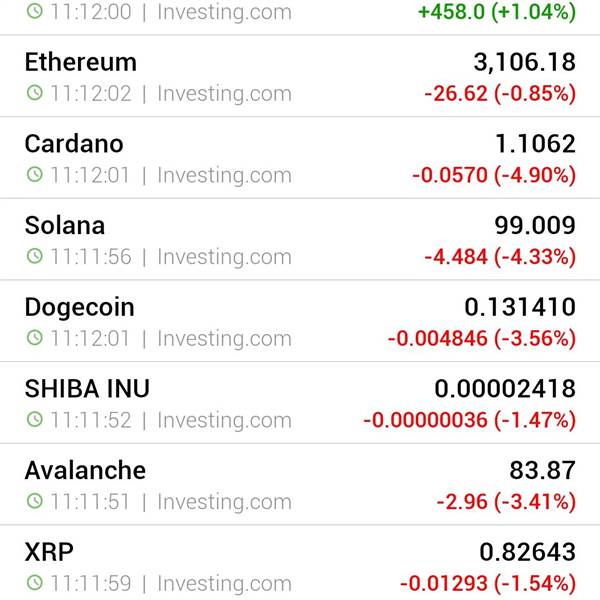This screenshot has height=600, width=600.
Task: Tap the clock icon in the XRP row
Action: click(x=35, y=583)
